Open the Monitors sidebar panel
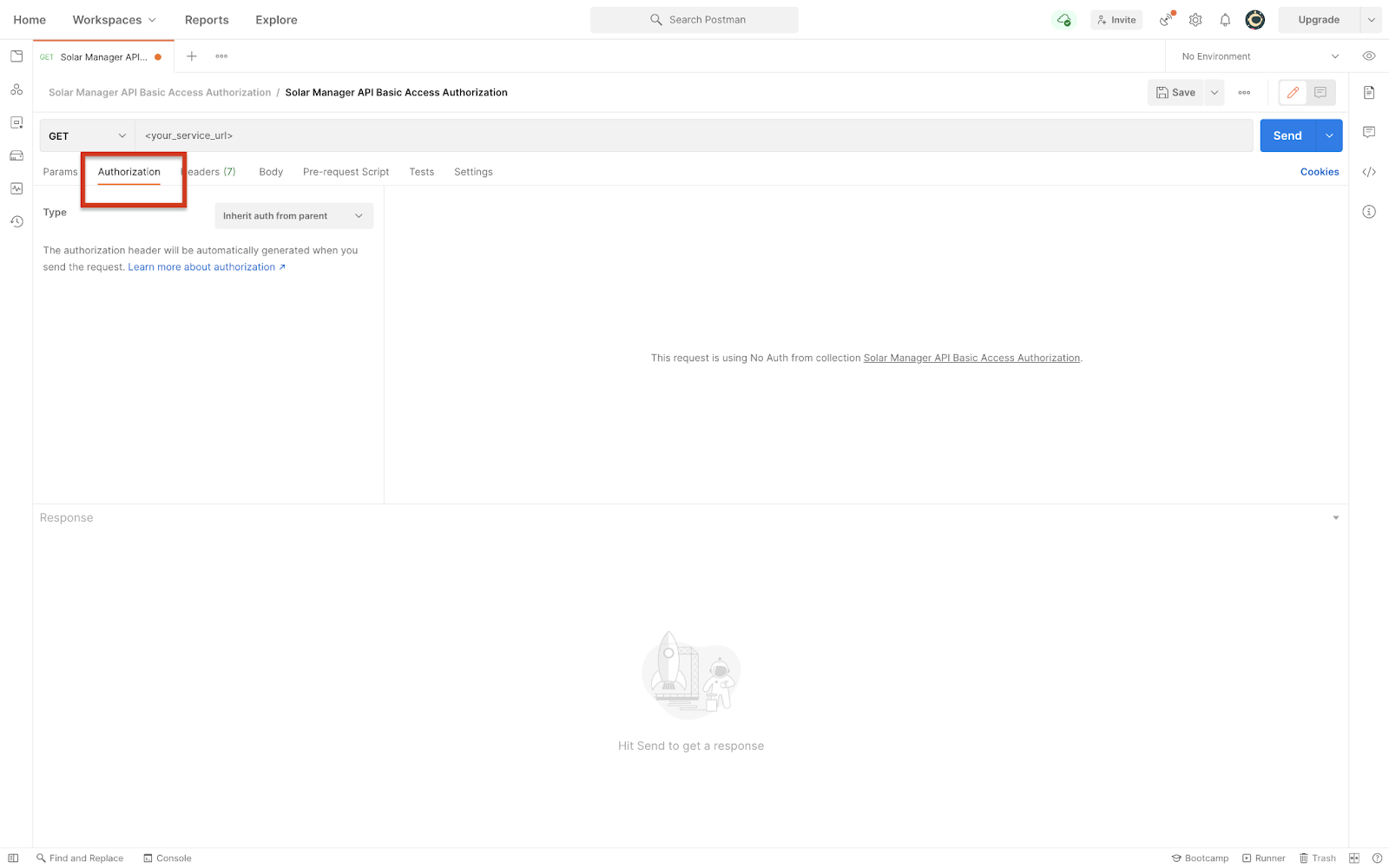 pos(16,188)
